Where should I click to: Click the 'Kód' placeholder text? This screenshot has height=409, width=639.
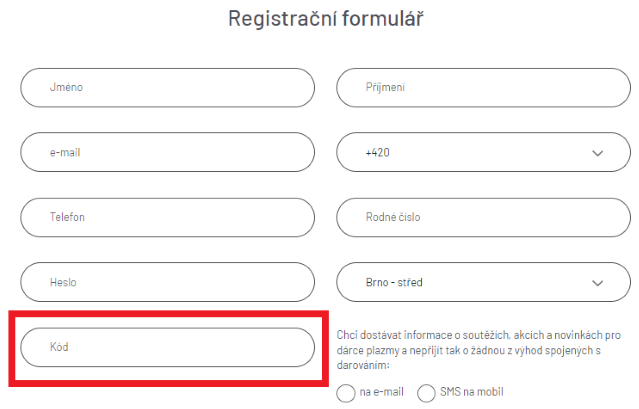(59, 347)
